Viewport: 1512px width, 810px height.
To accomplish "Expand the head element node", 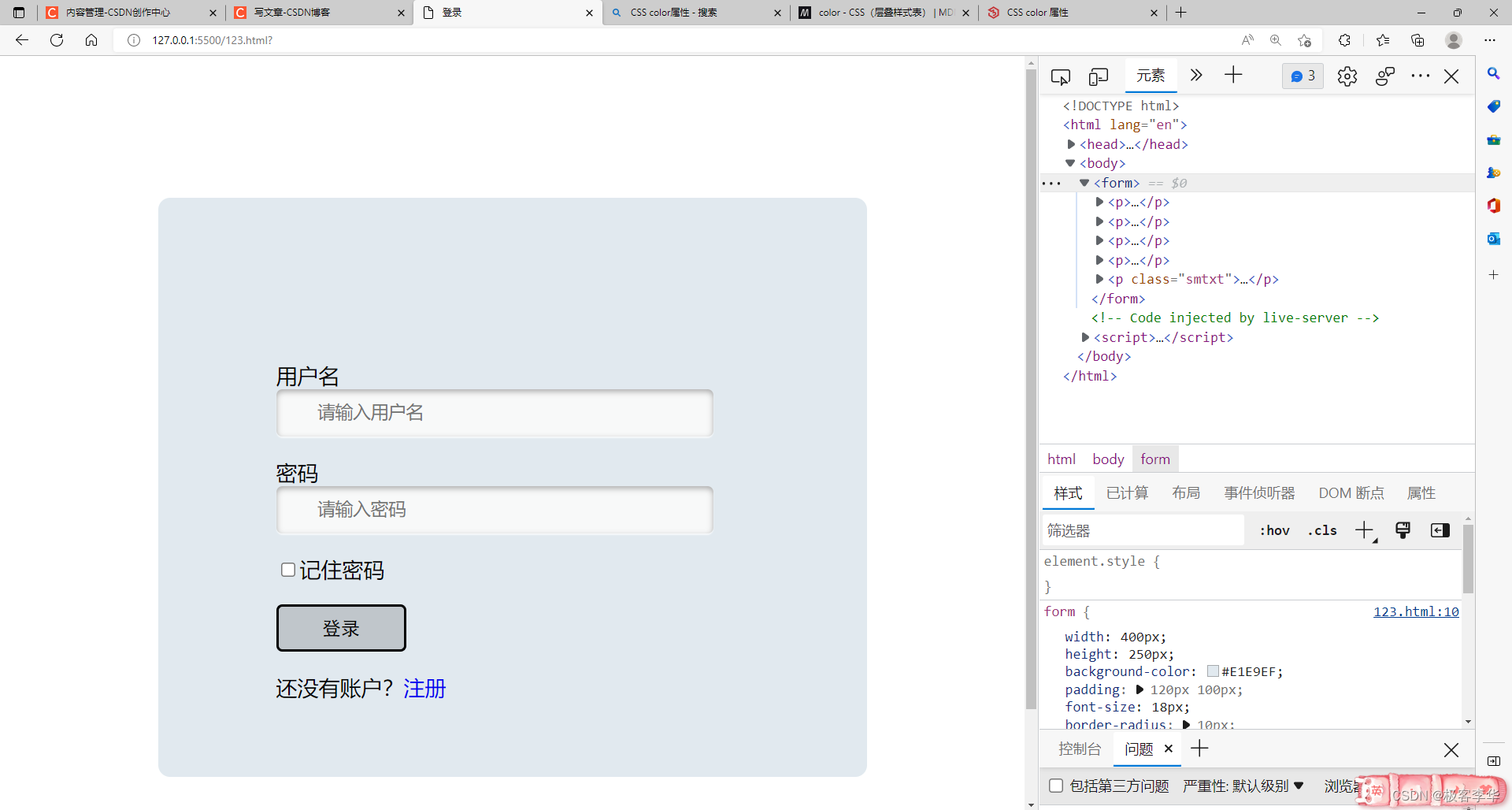I will (1071, 144).
